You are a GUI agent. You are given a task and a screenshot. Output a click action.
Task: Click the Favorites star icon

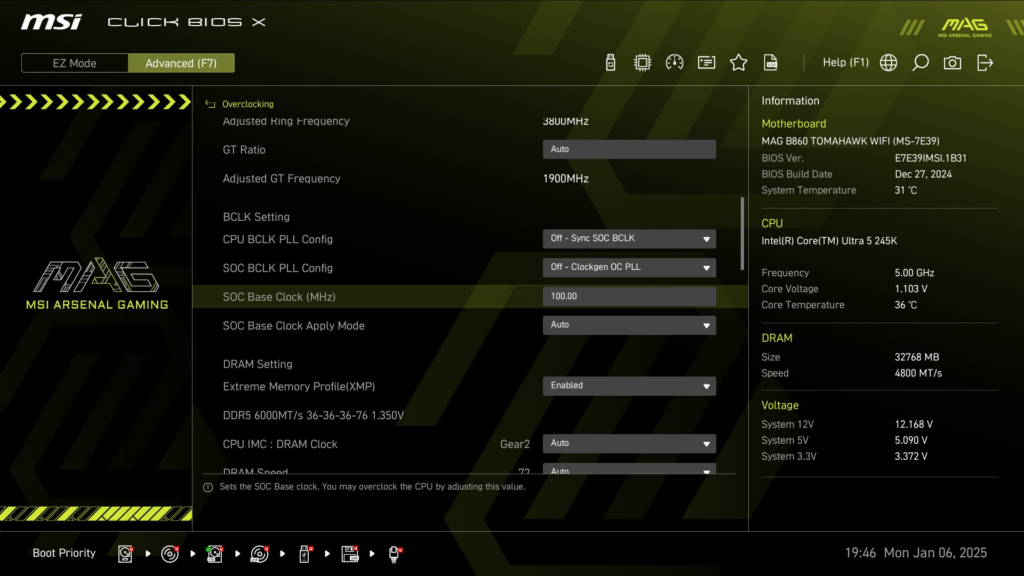pos(738,61)
